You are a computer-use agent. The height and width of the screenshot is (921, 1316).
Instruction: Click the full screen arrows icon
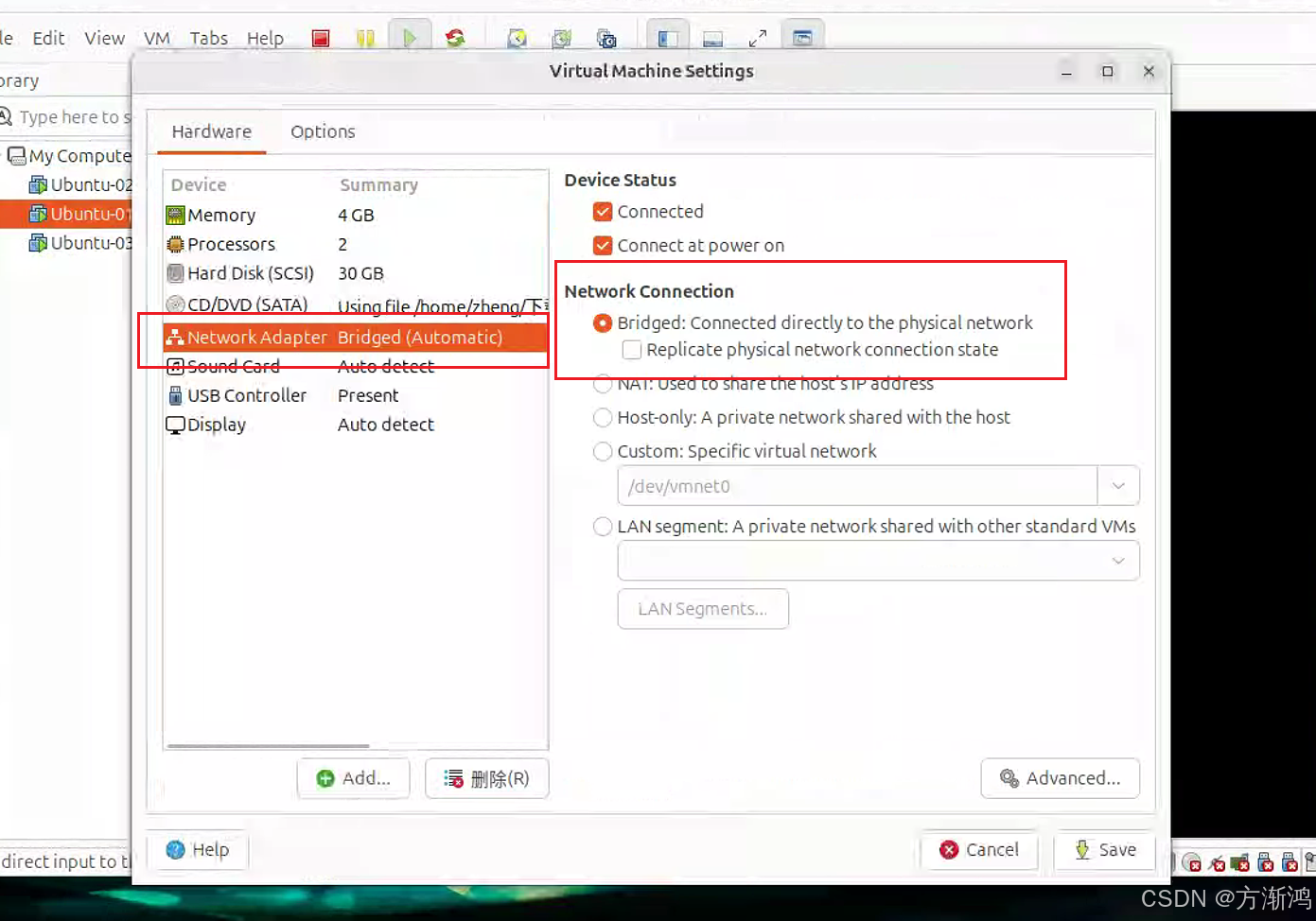pyautogui.click(x=758, y=39)
